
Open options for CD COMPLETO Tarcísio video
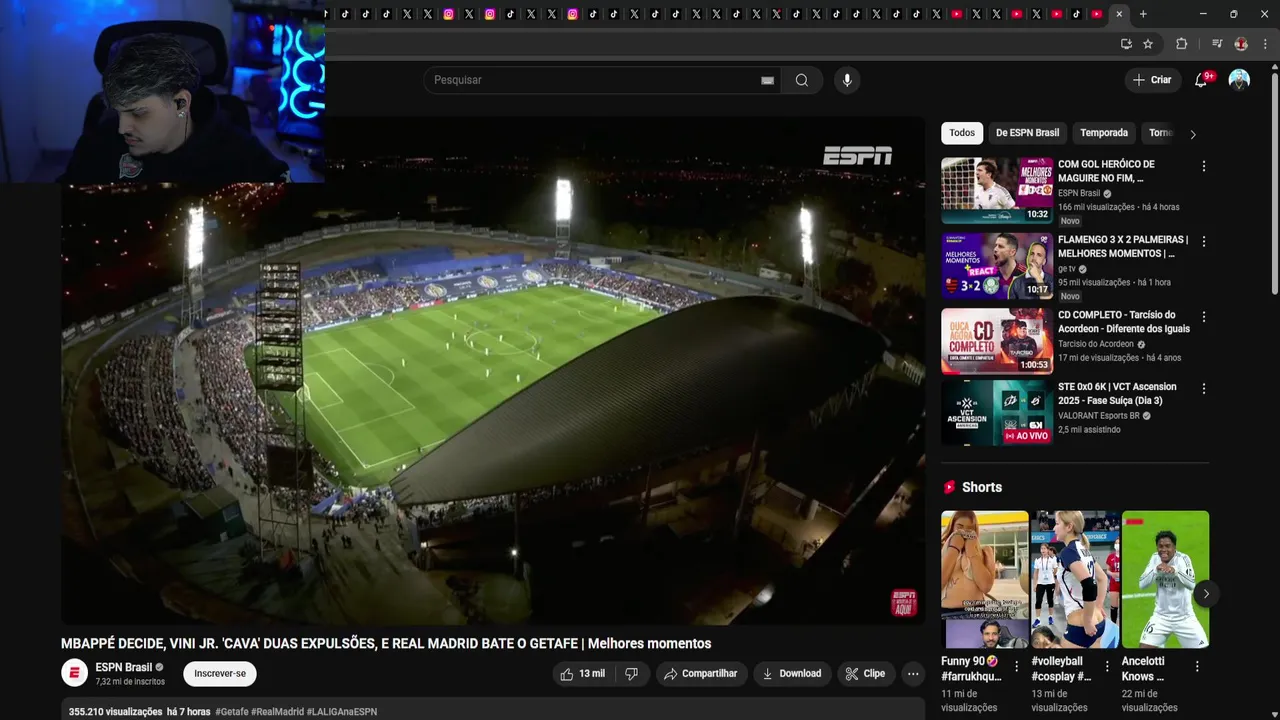tap(1204, 317)
